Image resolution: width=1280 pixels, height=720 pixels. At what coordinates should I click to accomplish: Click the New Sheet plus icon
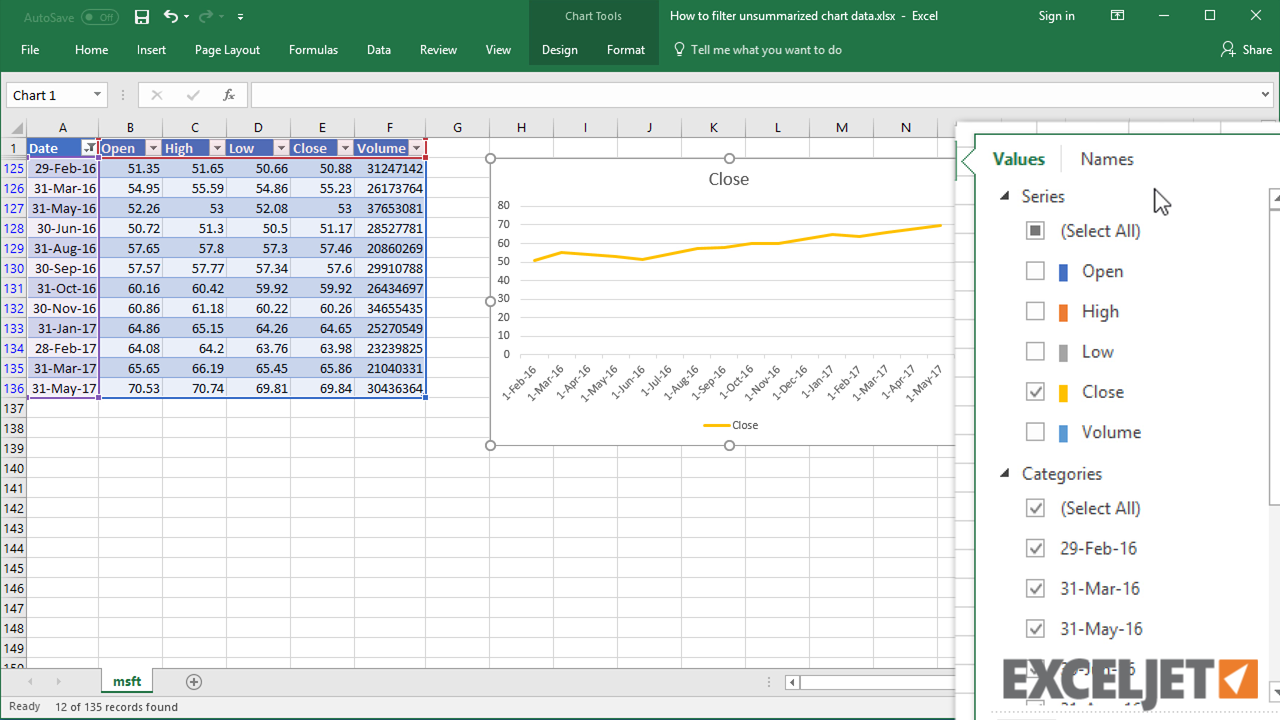click(x=193, y=681)
